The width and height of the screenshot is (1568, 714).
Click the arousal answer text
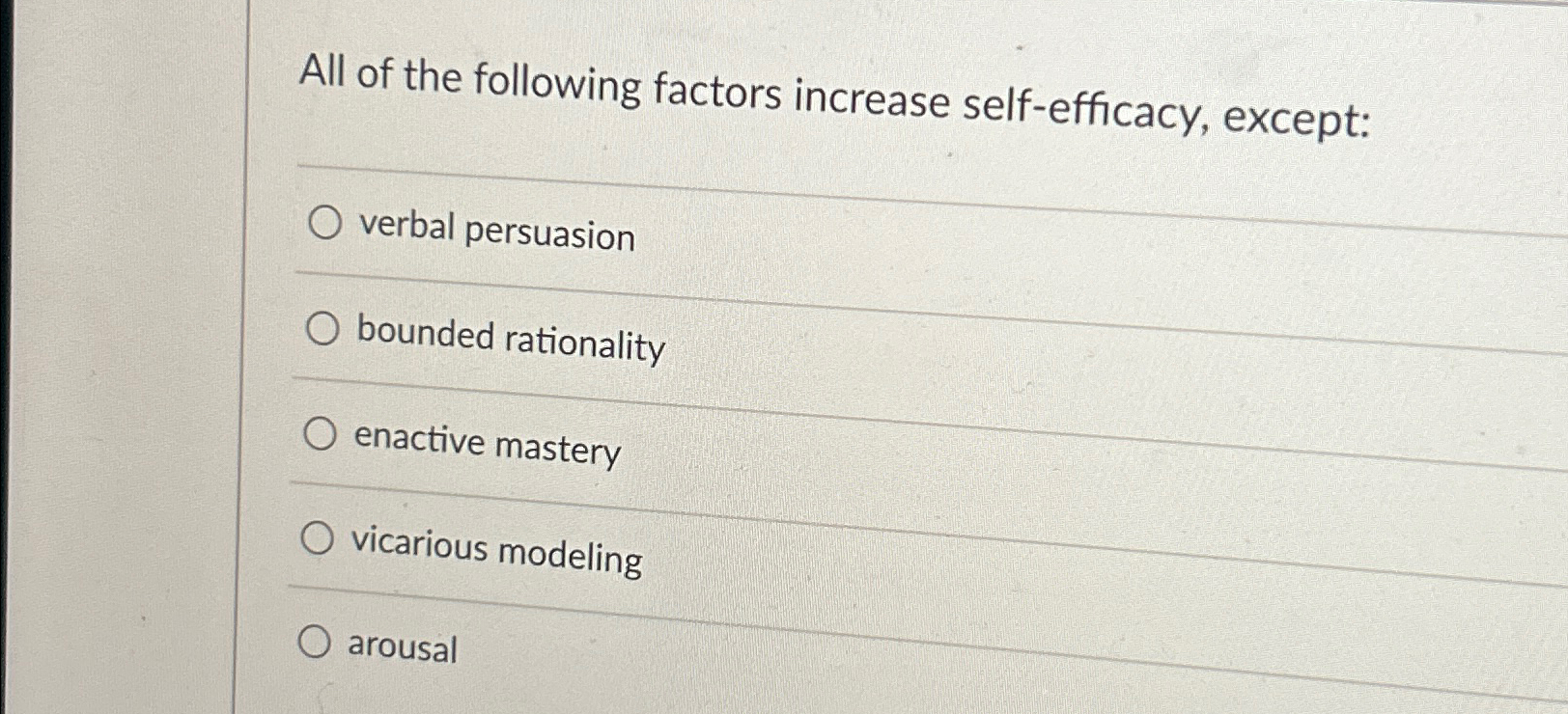[x=403, y=649]
